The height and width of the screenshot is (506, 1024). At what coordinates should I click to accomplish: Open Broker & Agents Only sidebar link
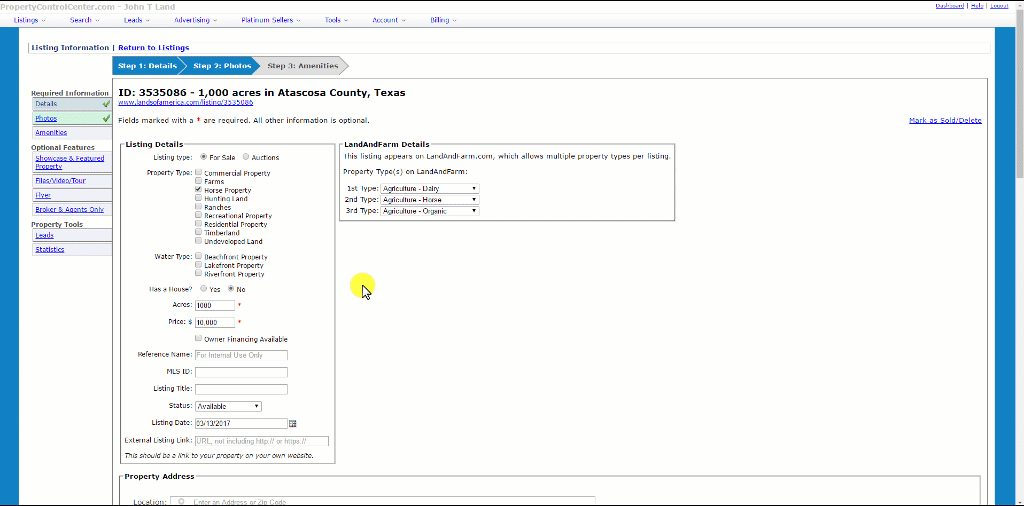coord(72,210)
